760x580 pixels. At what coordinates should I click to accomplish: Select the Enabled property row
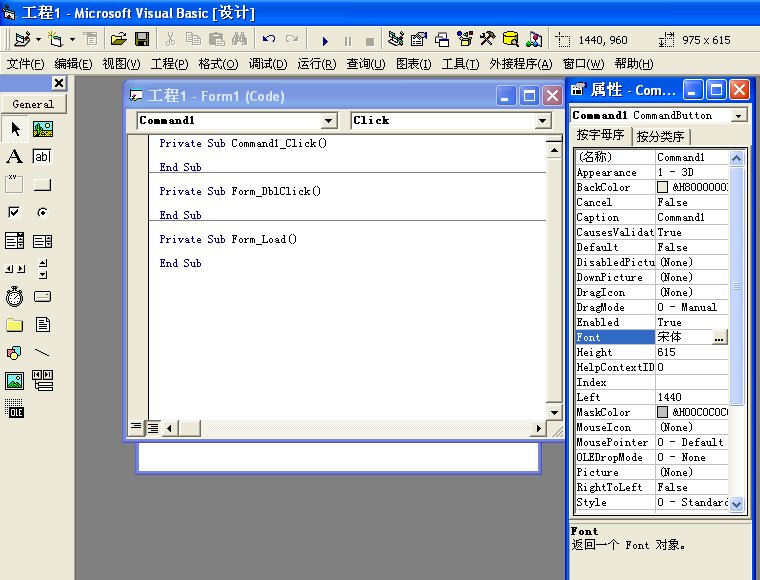coord(652,322)
